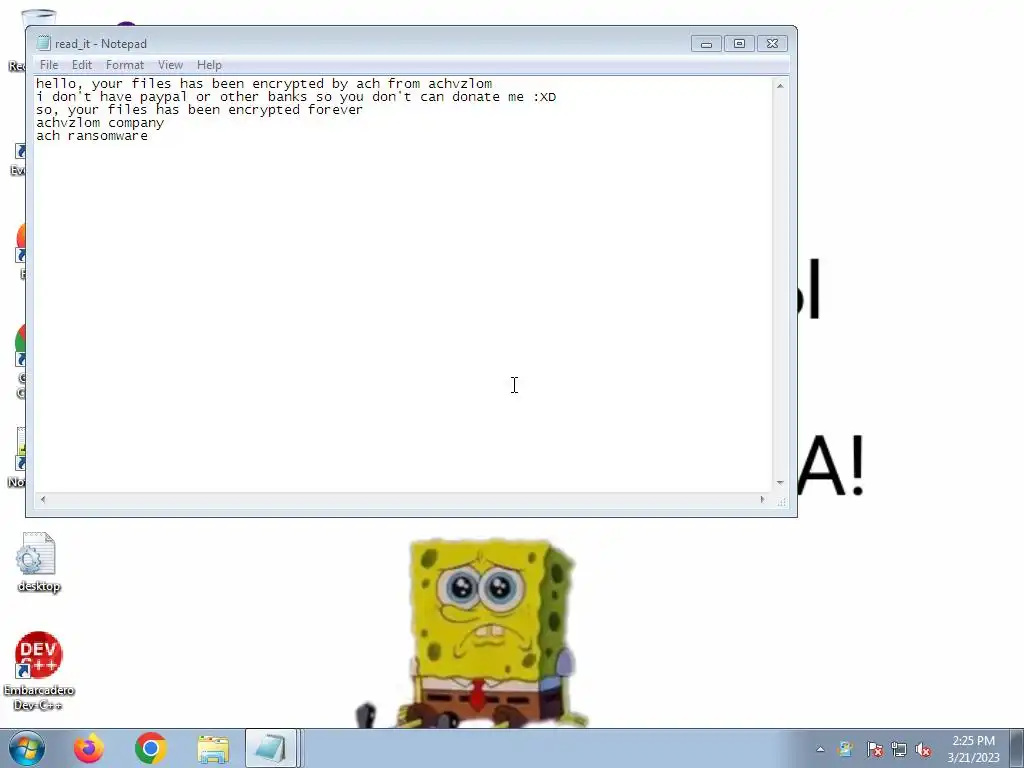Open the View menu in Notepad
This screenshot has width=1024, height=768.
click(170, 65)
